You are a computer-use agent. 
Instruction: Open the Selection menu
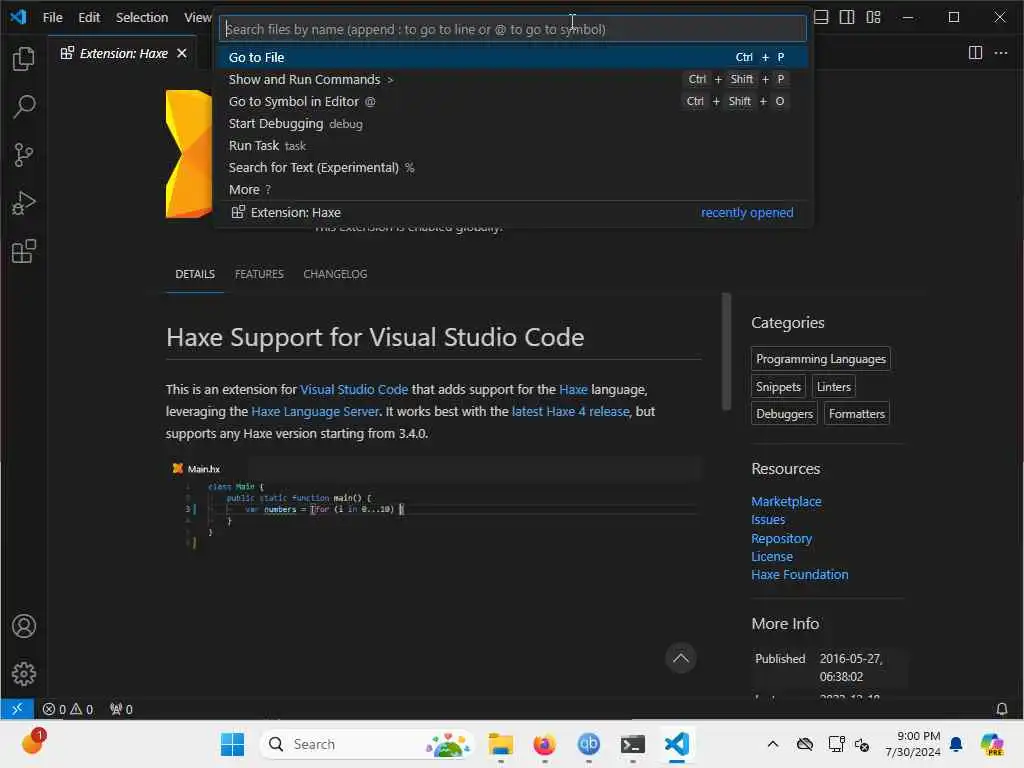pos(142,18)
